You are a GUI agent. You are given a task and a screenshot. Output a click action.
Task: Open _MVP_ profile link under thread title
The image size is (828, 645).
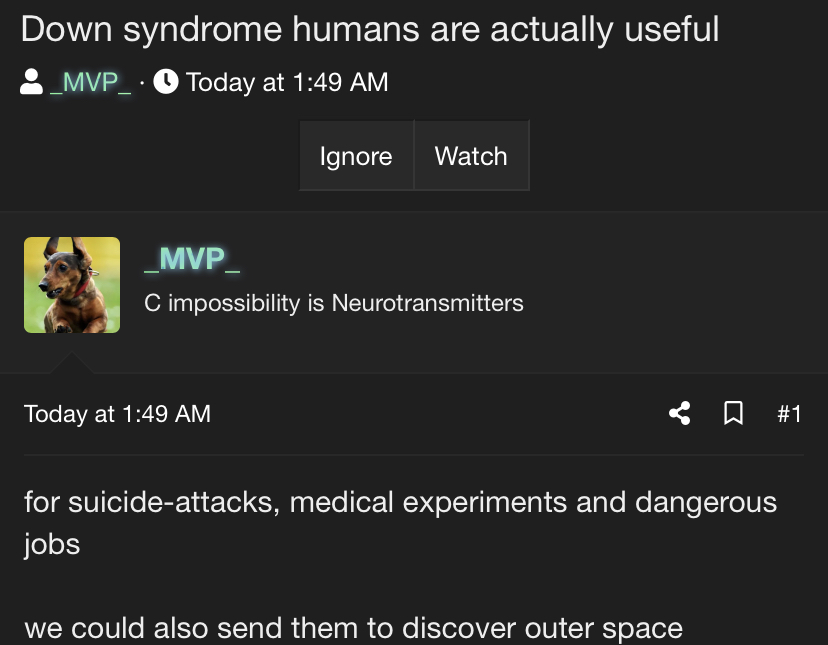[91, 82]
